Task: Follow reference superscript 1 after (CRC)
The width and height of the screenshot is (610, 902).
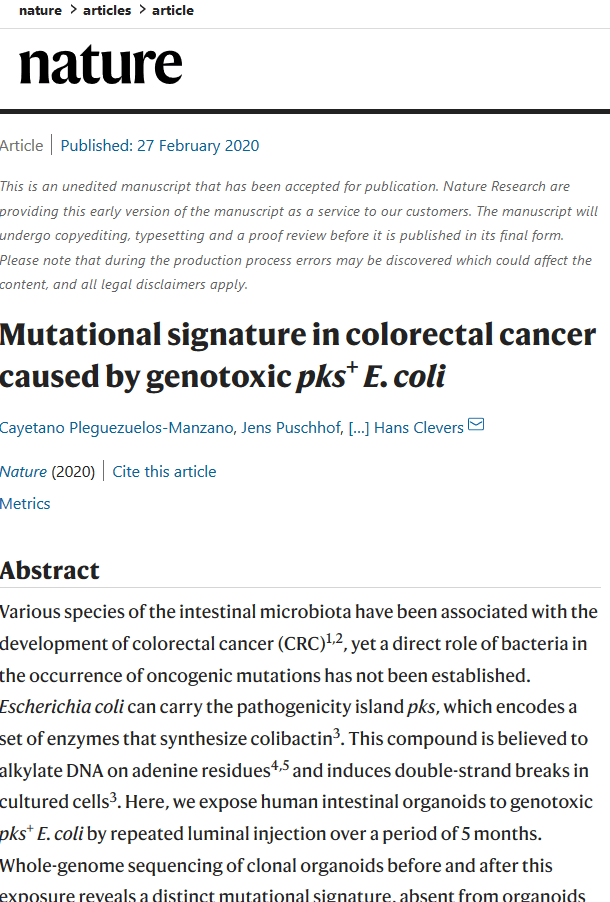Action: 329,637
